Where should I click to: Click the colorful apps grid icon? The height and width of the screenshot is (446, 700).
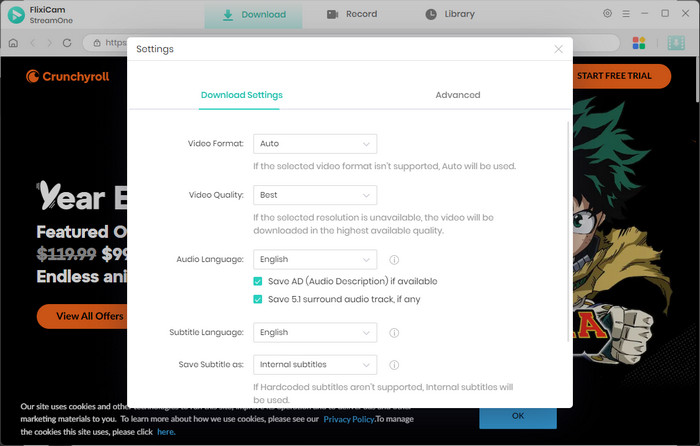click(639, 43)
